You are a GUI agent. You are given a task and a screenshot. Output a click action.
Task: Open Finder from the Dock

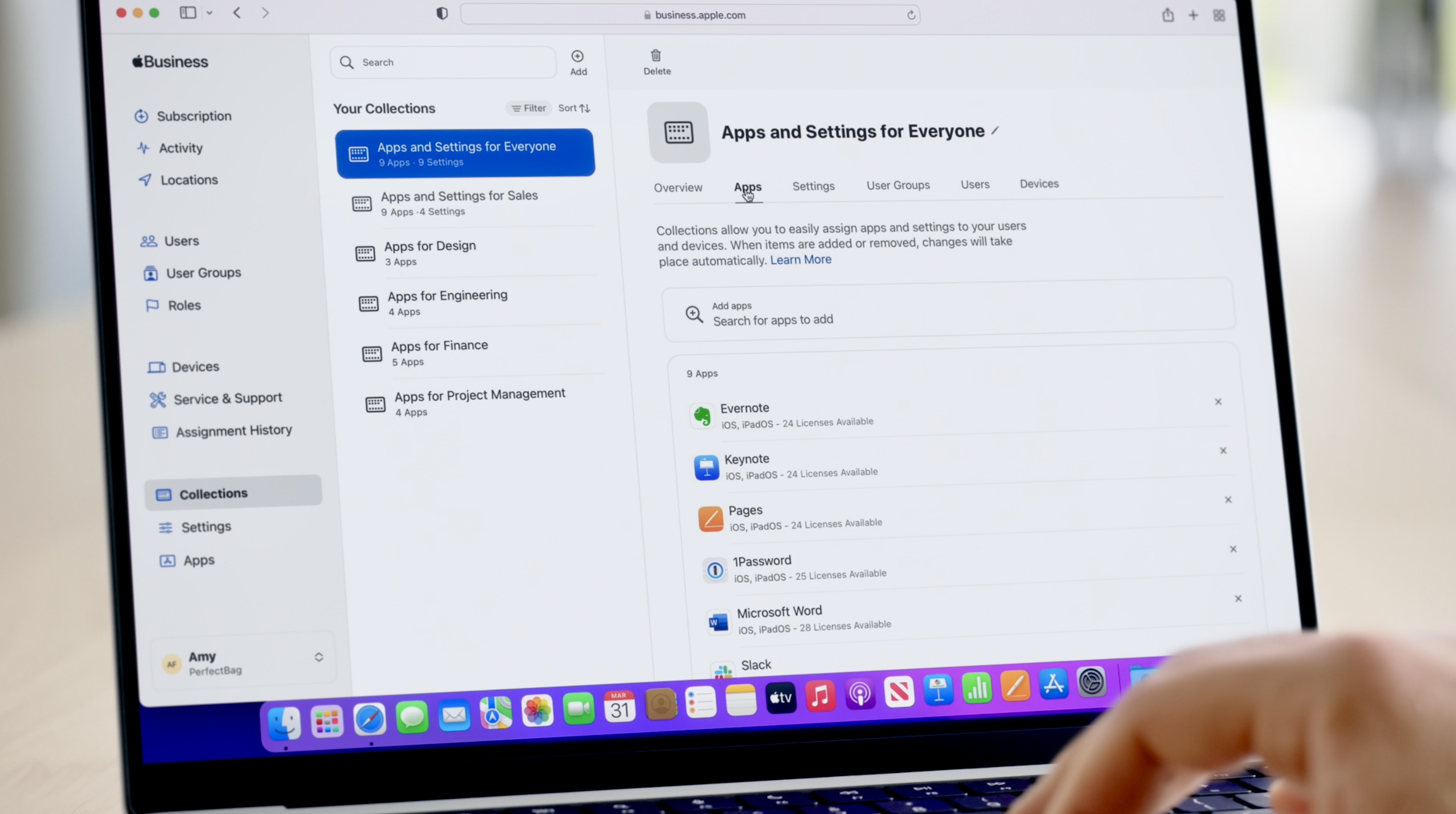point(284,723)
